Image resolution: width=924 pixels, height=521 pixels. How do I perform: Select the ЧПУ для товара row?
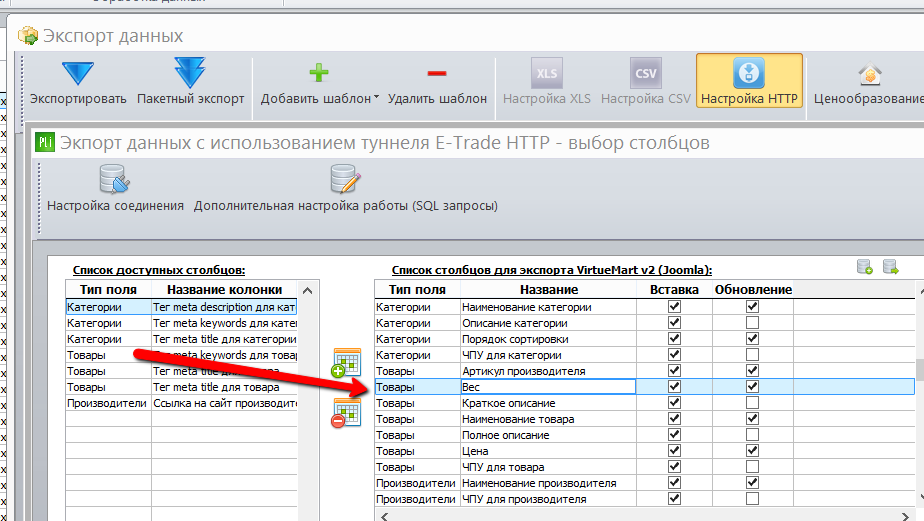[644, 467]
